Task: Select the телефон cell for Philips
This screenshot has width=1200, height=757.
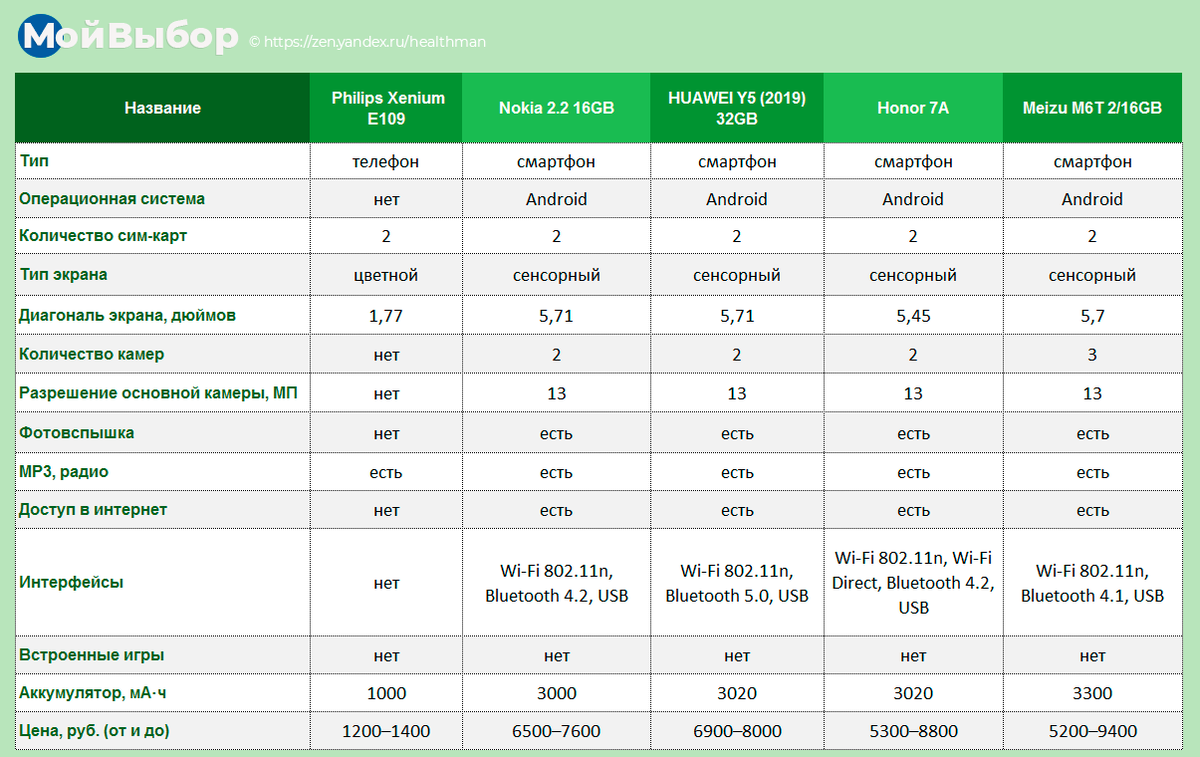Action: point(386,161)
